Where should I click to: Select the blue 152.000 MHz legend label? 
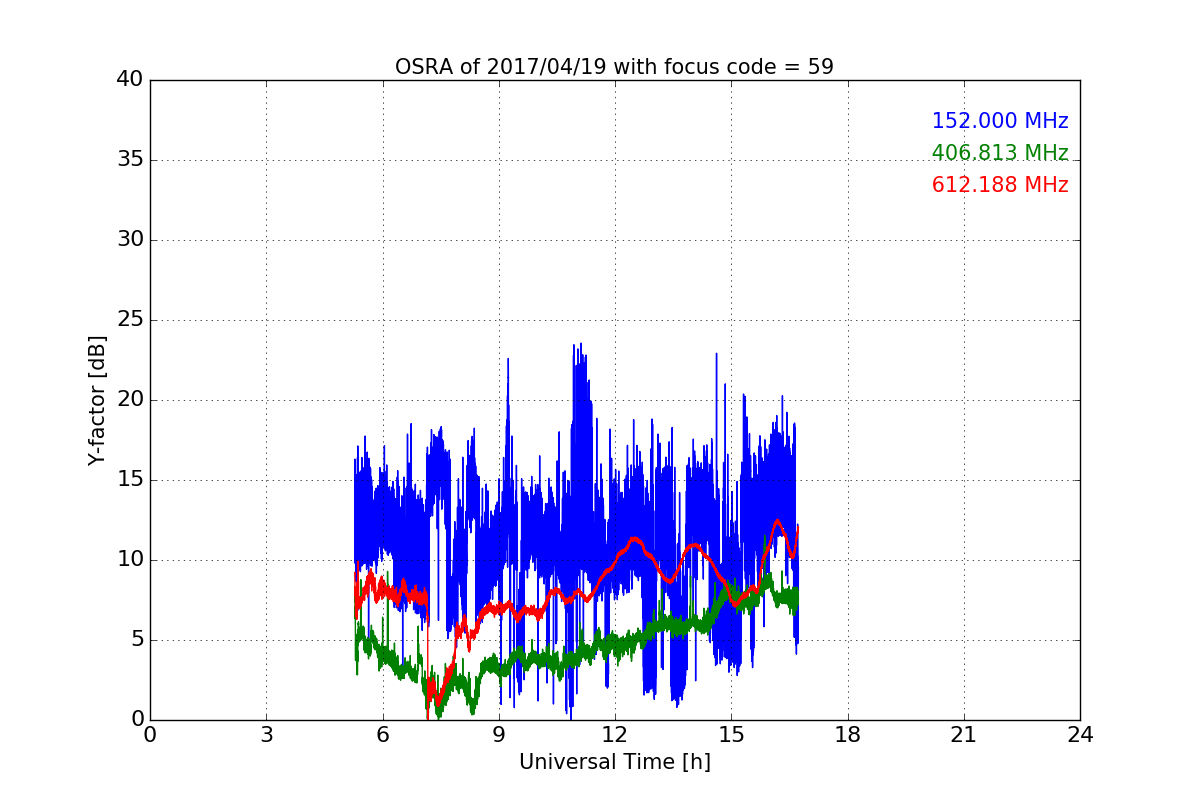pyautogui.click(x=1000, y=121)
